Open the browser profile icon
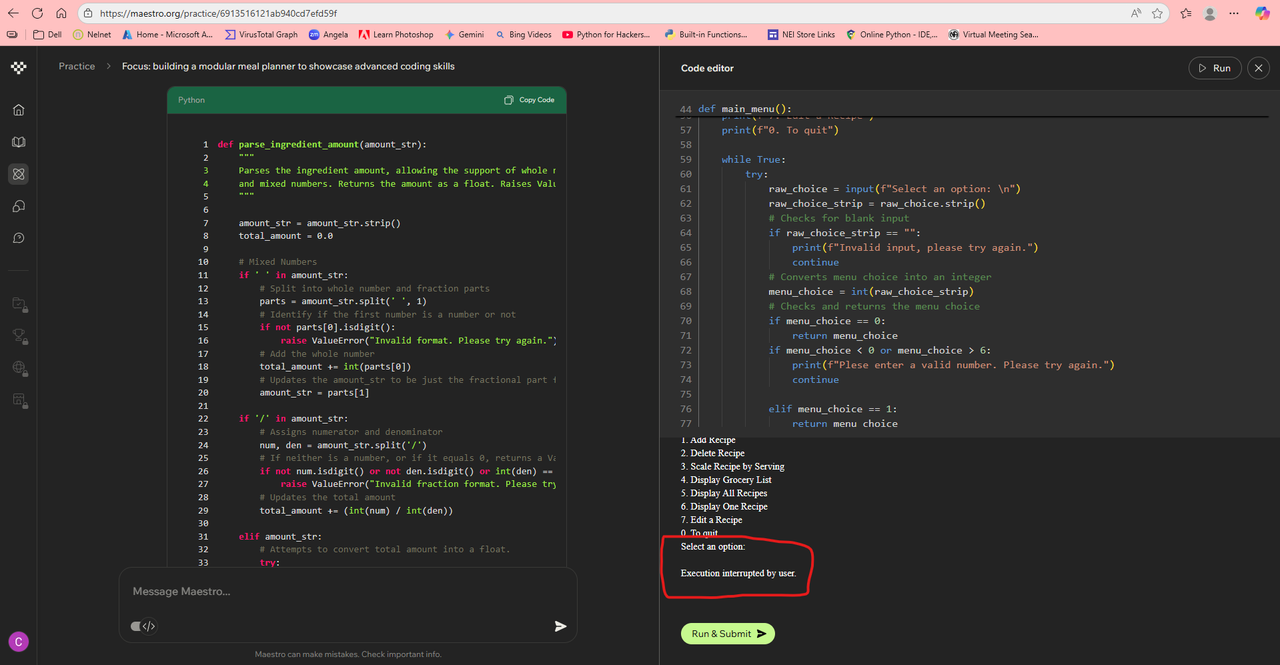Viewport: 1280px width, 665px height. [x=1210, y=14]
